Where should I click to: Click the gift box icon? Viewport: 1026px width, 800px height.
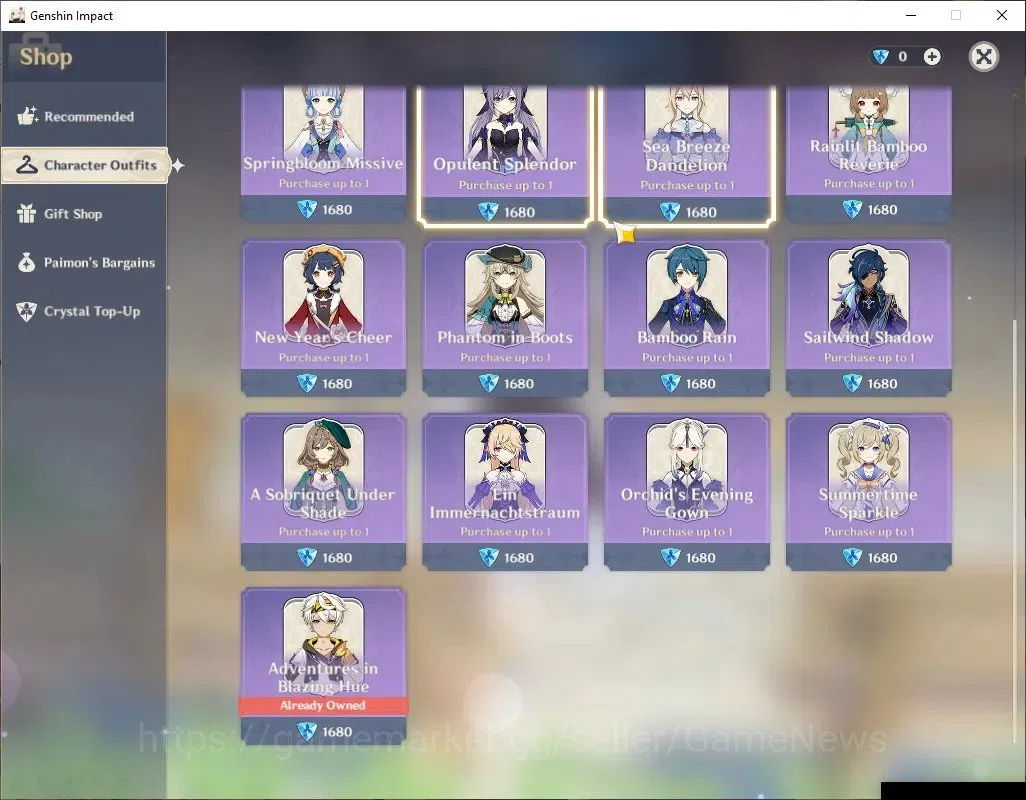[27, 213]
